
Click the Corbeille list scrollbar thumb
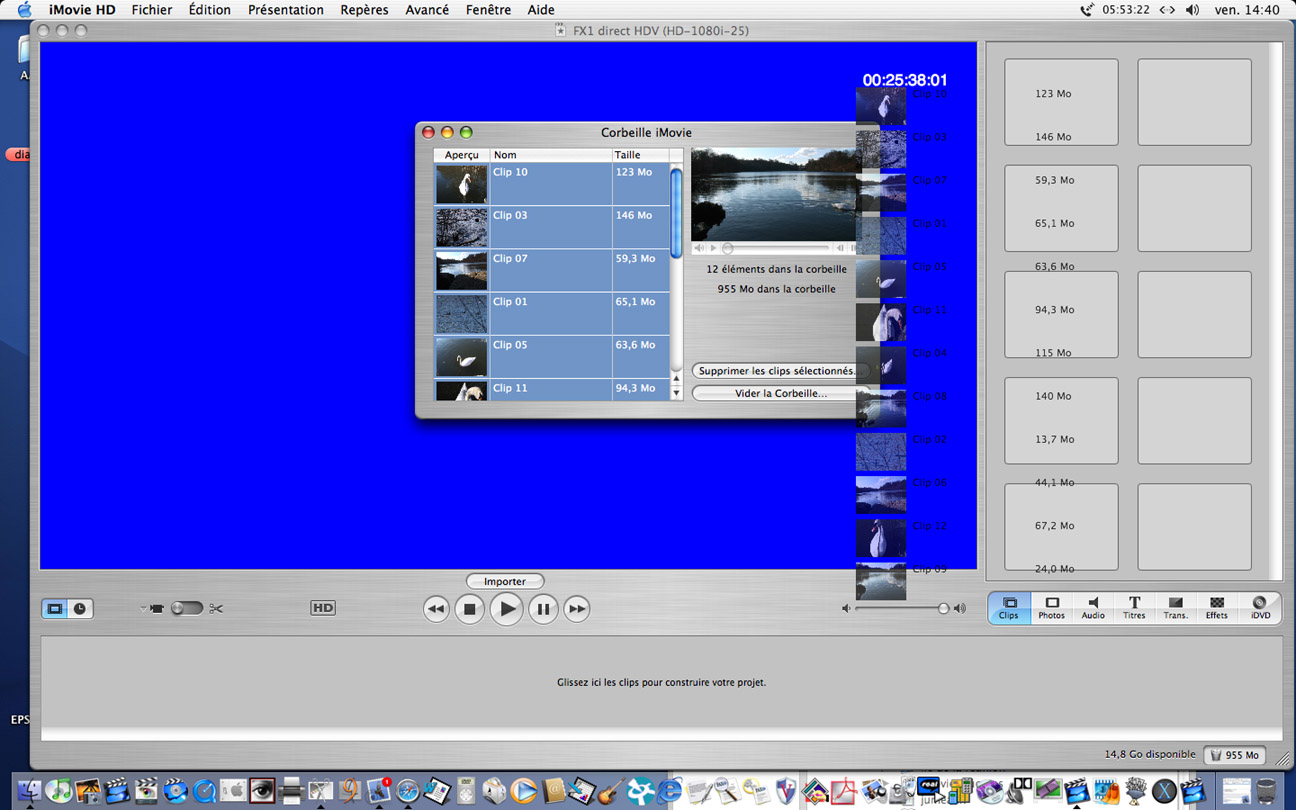coord(676,213)
